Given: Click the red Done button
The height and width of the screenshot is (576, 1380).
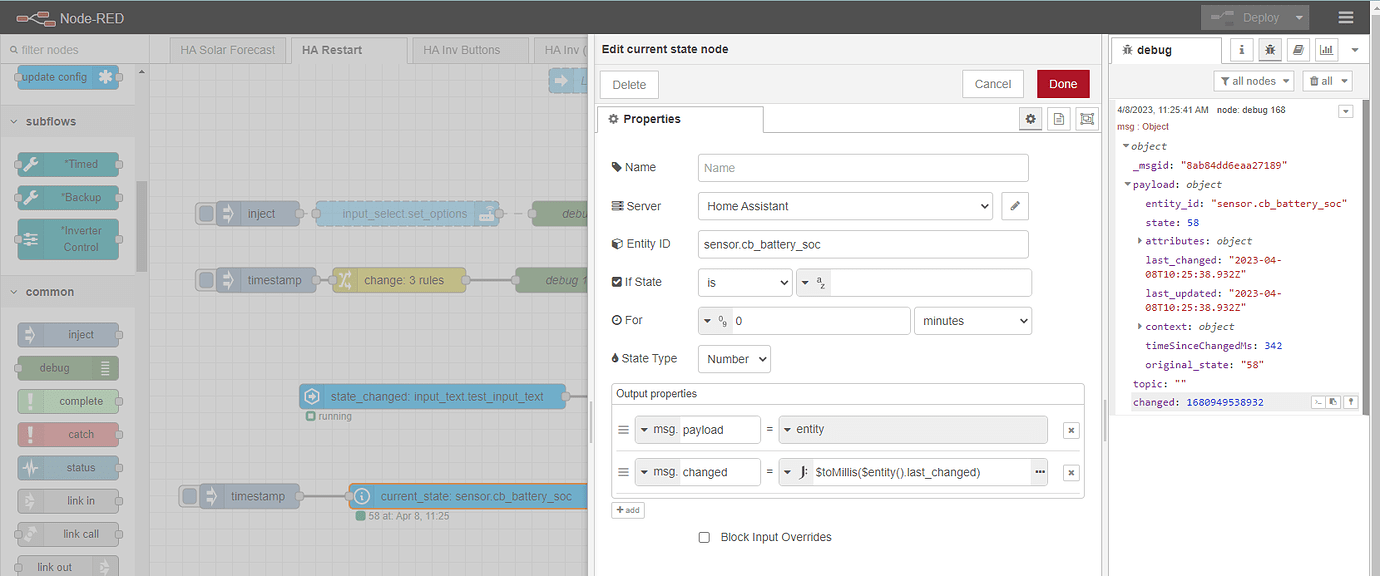Looking at the screenshot, I should pos(1063,84).
